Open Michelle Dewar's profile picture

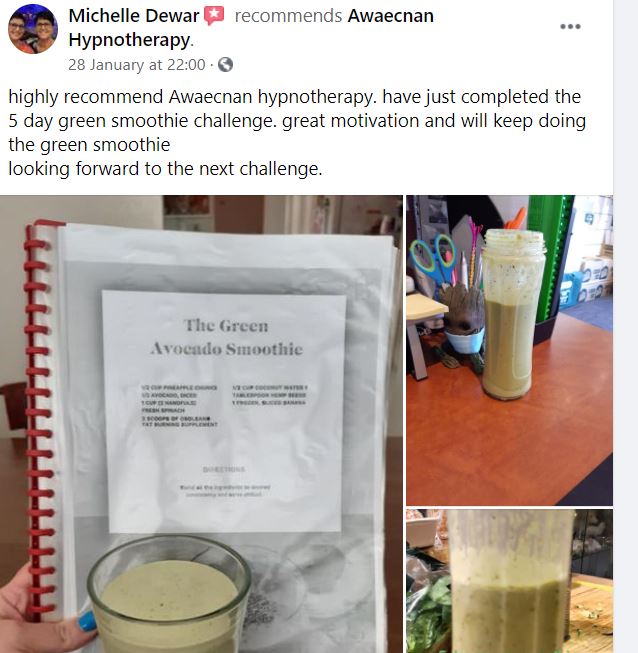tap(33, 29)
